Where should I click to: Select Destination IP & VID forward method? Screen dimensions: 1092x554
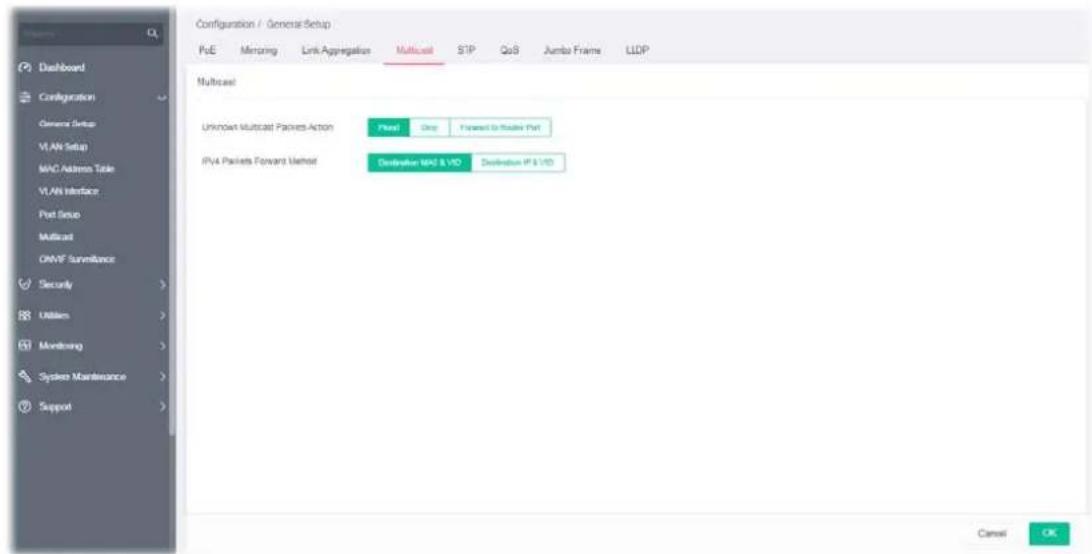click(x=517, y=162)
